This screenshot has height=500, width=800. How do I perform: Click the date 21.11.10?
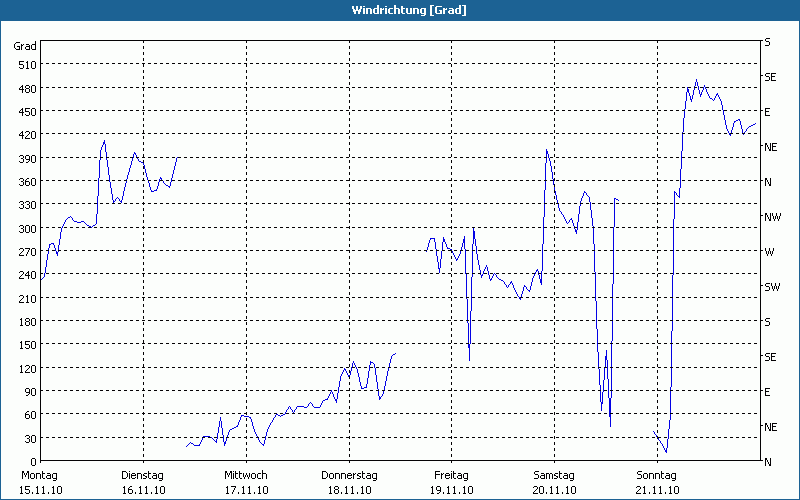pyautogui.click(x=658, y=491)
